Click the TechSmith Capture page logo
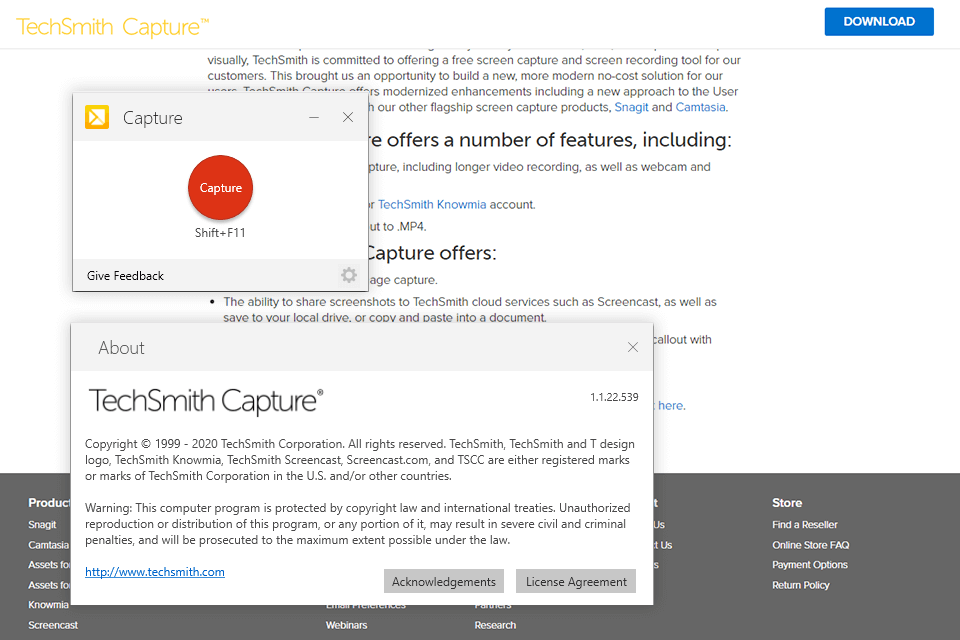 tap(113, 27)
